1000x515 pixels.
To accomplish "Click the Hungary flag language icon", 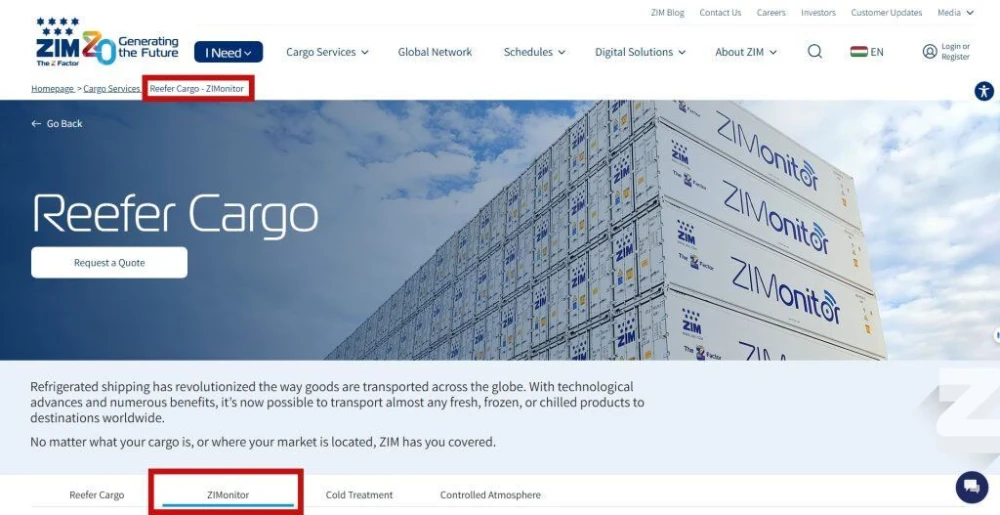I will point(858,52).
